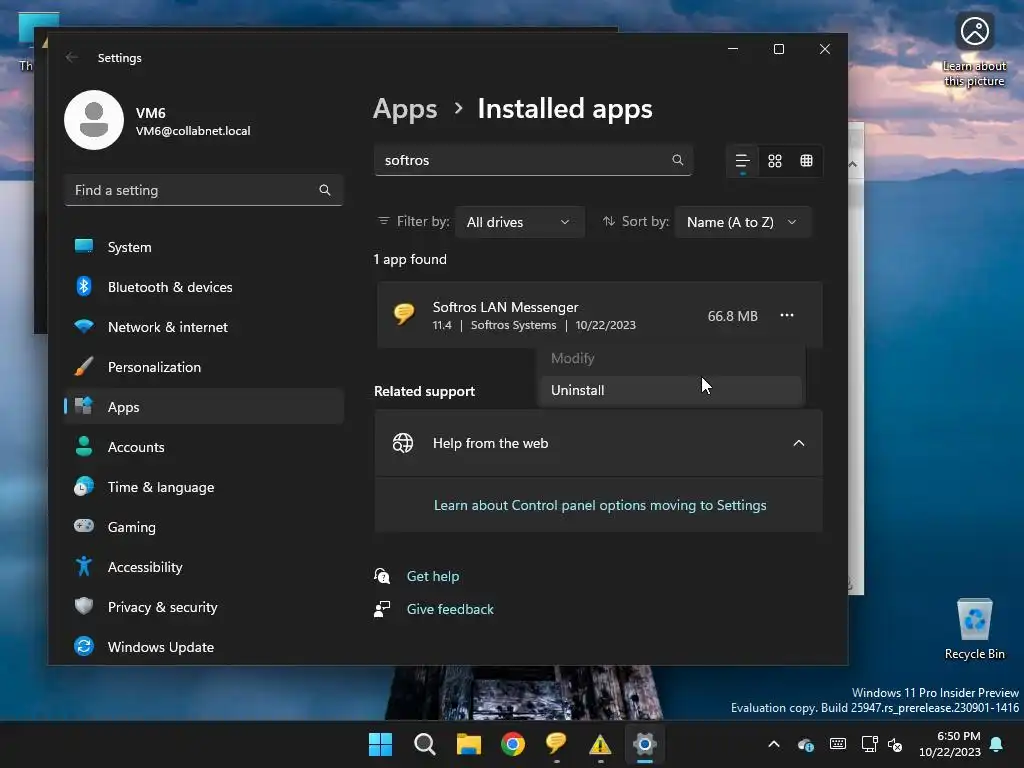Click the network icon in system tray

(x=869, y=744)
